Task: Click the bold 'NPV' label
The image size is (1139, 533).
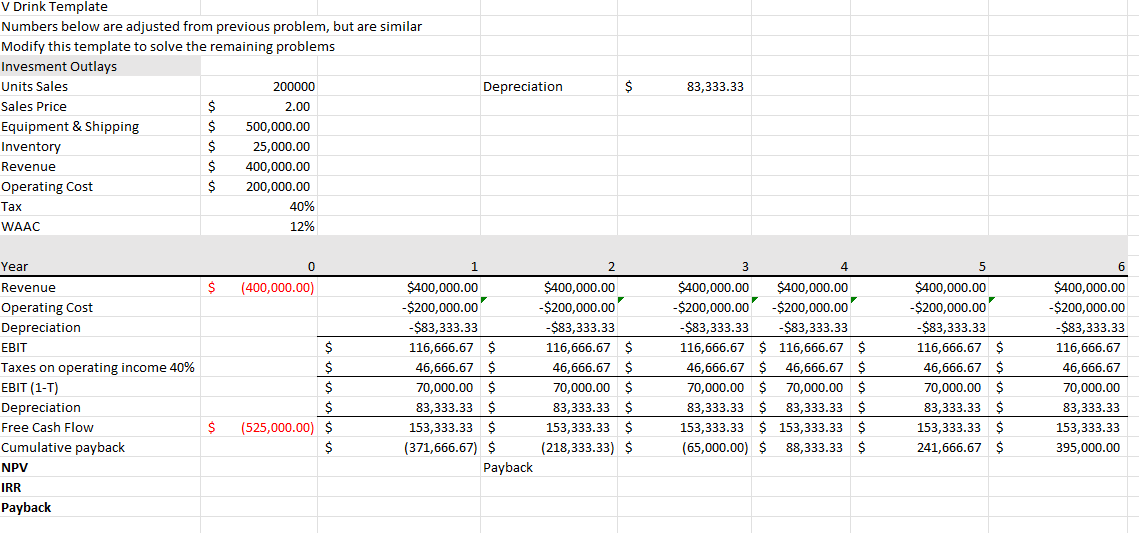Action: point(13,468)
